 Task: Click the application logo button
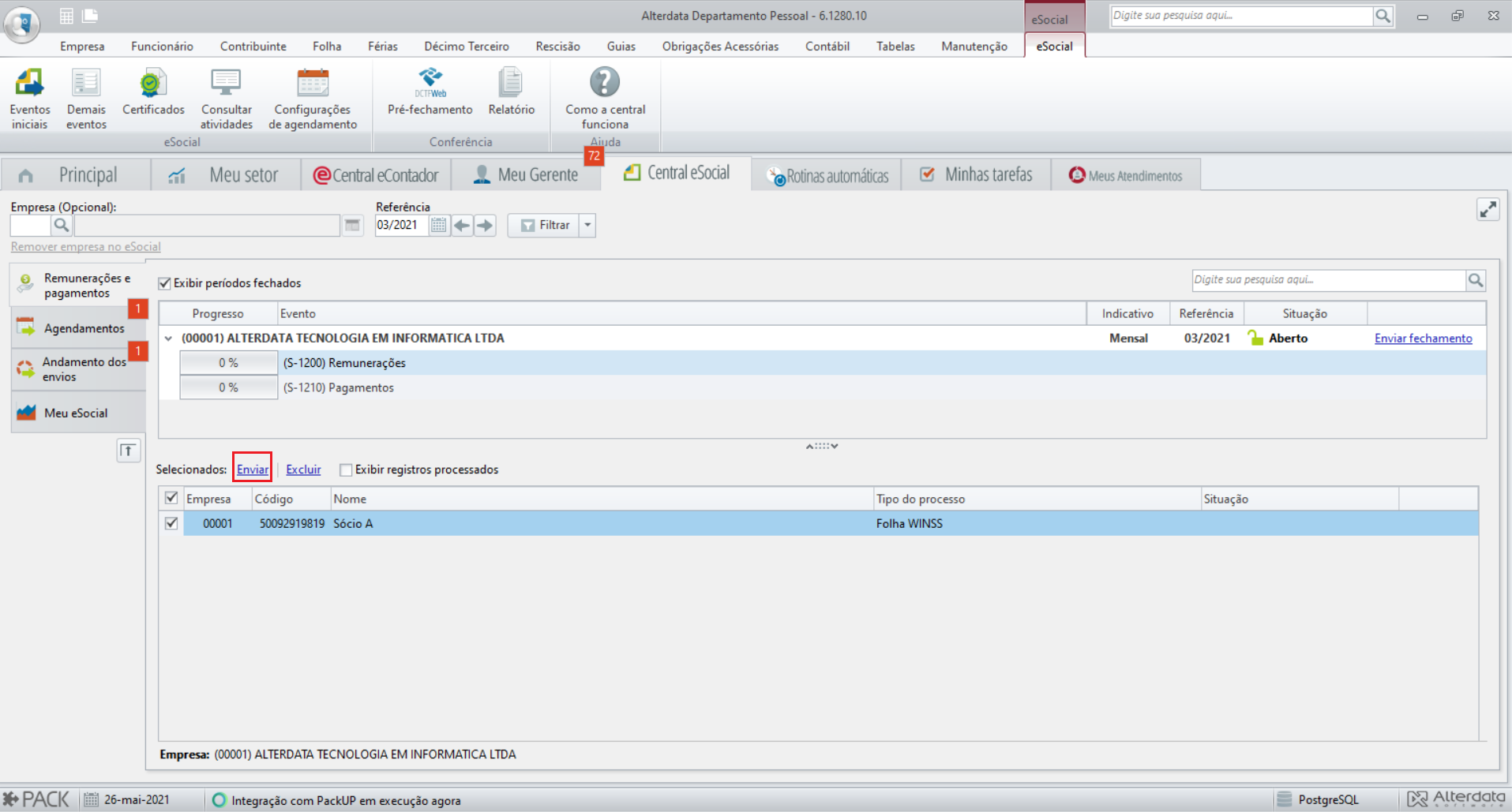click(x=22, y=24)
